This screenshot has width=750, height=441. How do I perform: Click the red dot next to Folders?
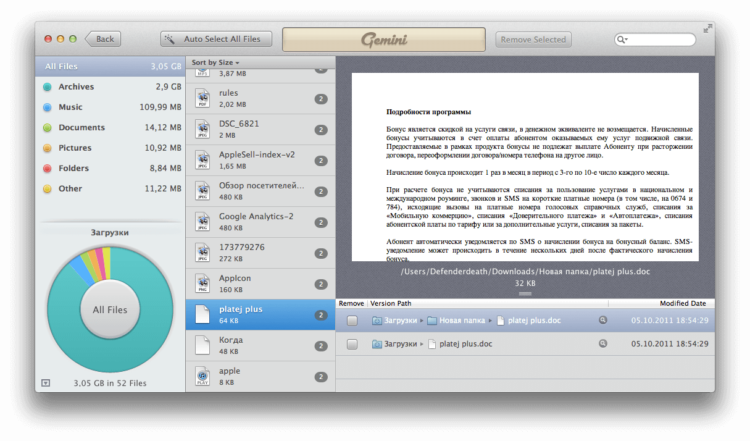[47, 168]
